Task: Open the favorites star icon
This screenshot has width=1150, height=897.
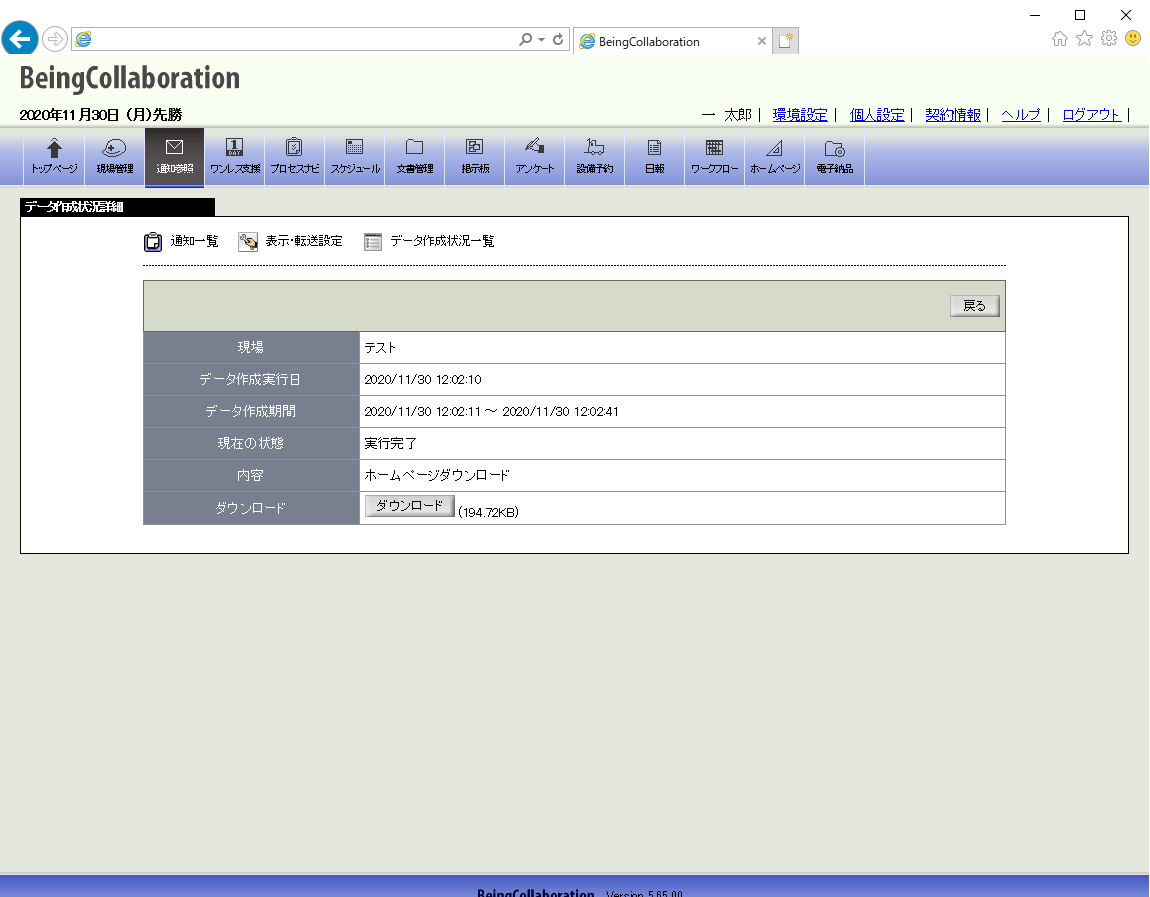Action: point(1085,38)
